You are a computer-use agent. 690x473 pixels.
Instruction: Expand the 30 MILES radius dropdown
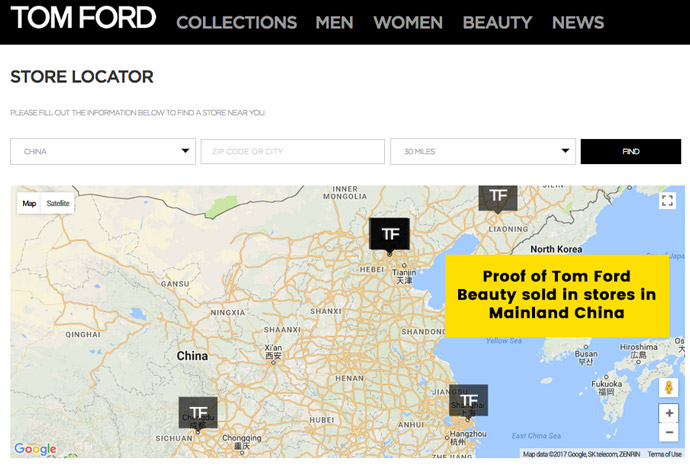coord(483,151)
